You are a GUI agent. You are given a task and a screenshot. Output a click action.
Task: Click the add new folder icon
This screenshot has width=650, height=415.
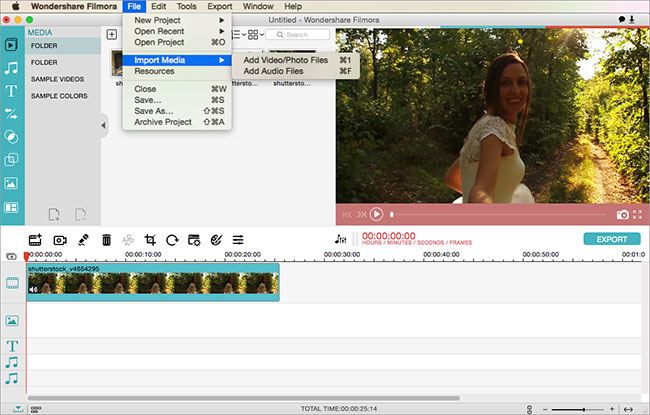(x=54, y=214)
